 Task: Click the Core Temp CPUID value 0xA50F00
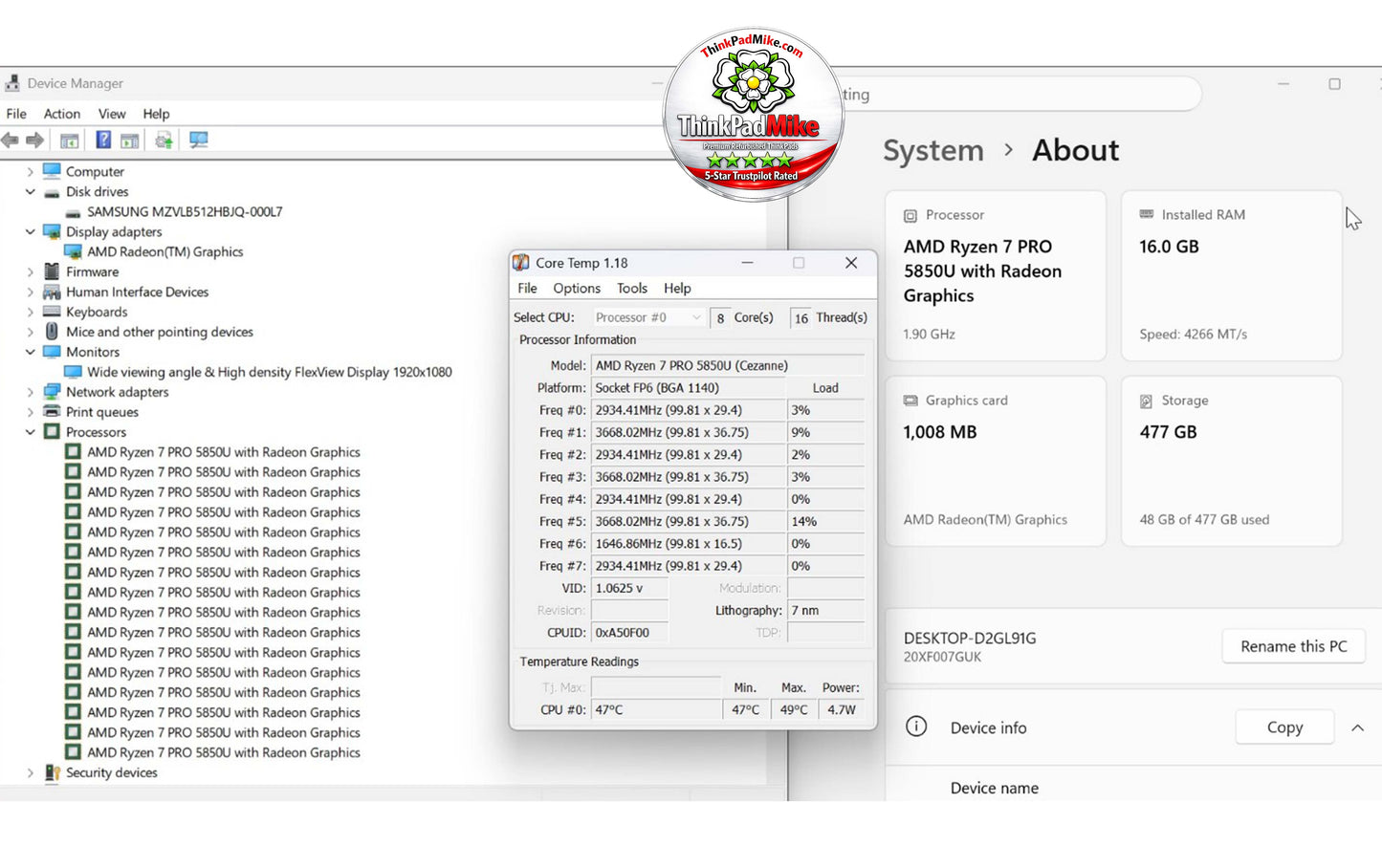pos(630,633)
